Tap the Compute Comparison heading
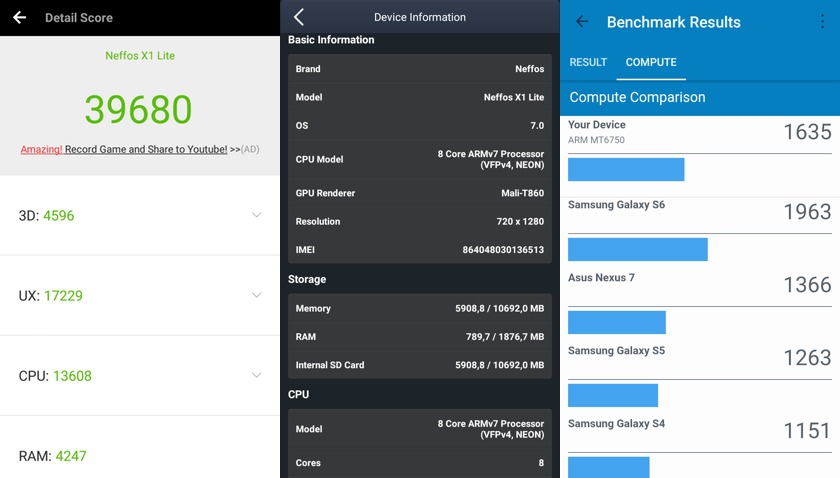The image size is (840, 478). (x=638, y=97)
